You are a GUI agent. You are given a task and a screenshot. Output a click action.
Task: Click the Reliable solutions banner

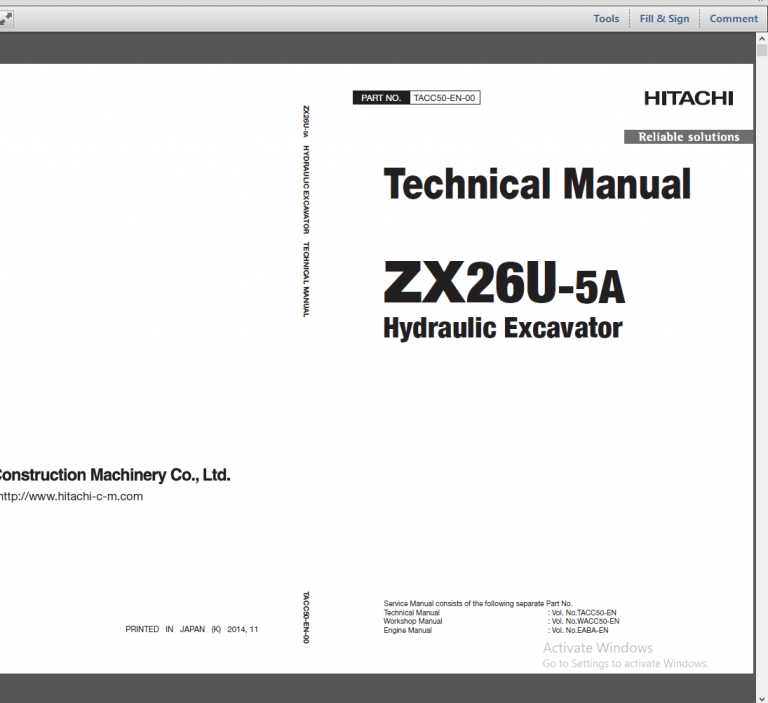688,137
